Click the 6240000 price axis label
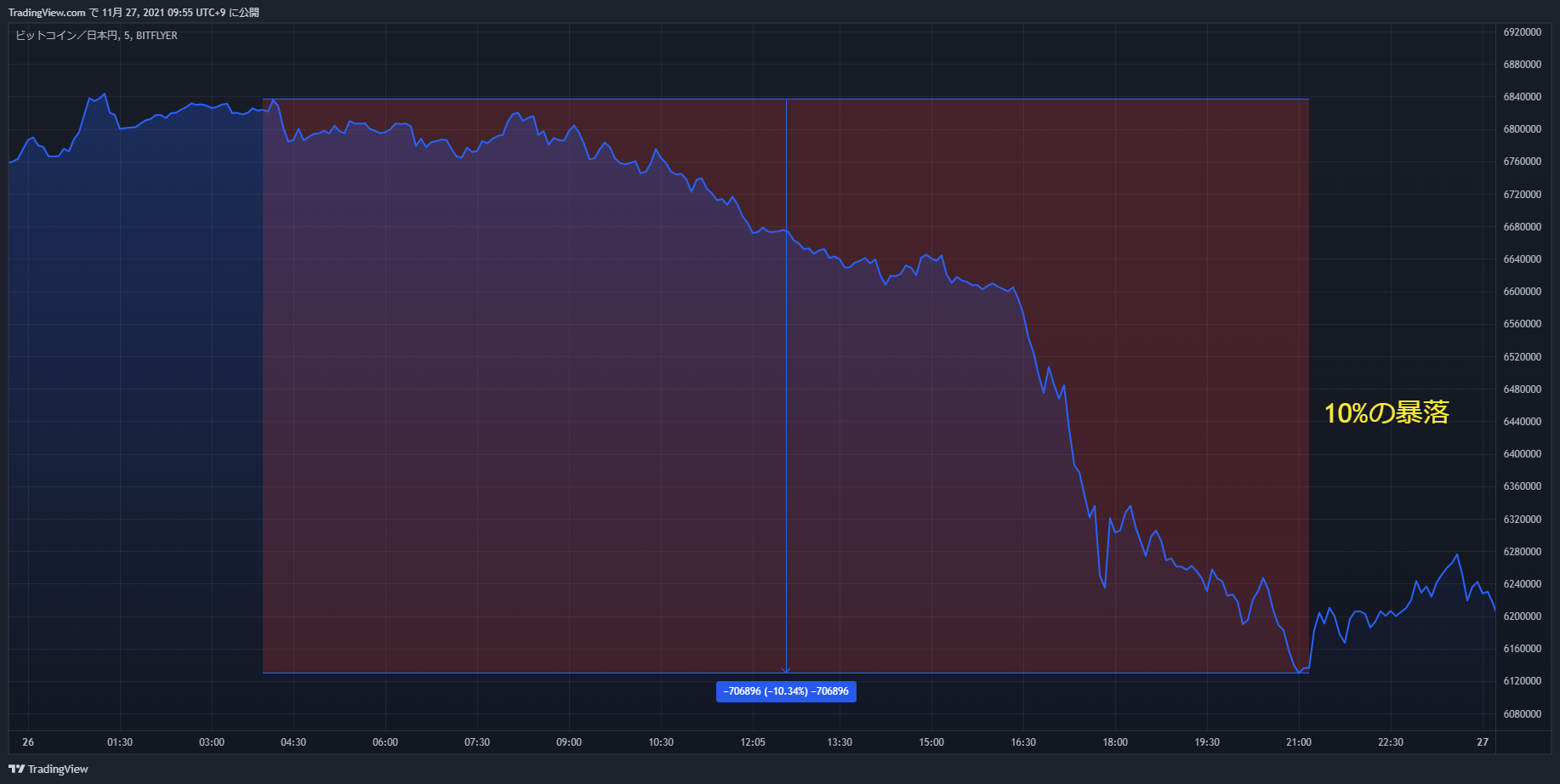 click(x=1523, y=584)
